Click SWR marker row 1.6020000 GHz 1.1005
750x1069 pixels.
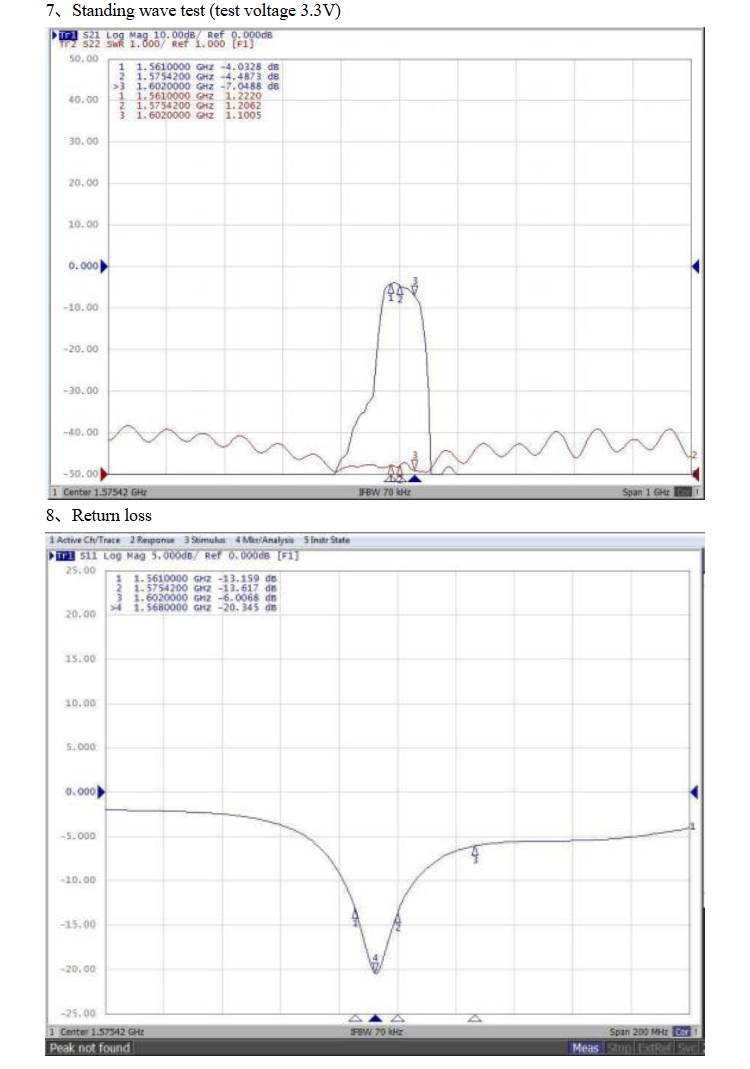click(x=190, y=115)
